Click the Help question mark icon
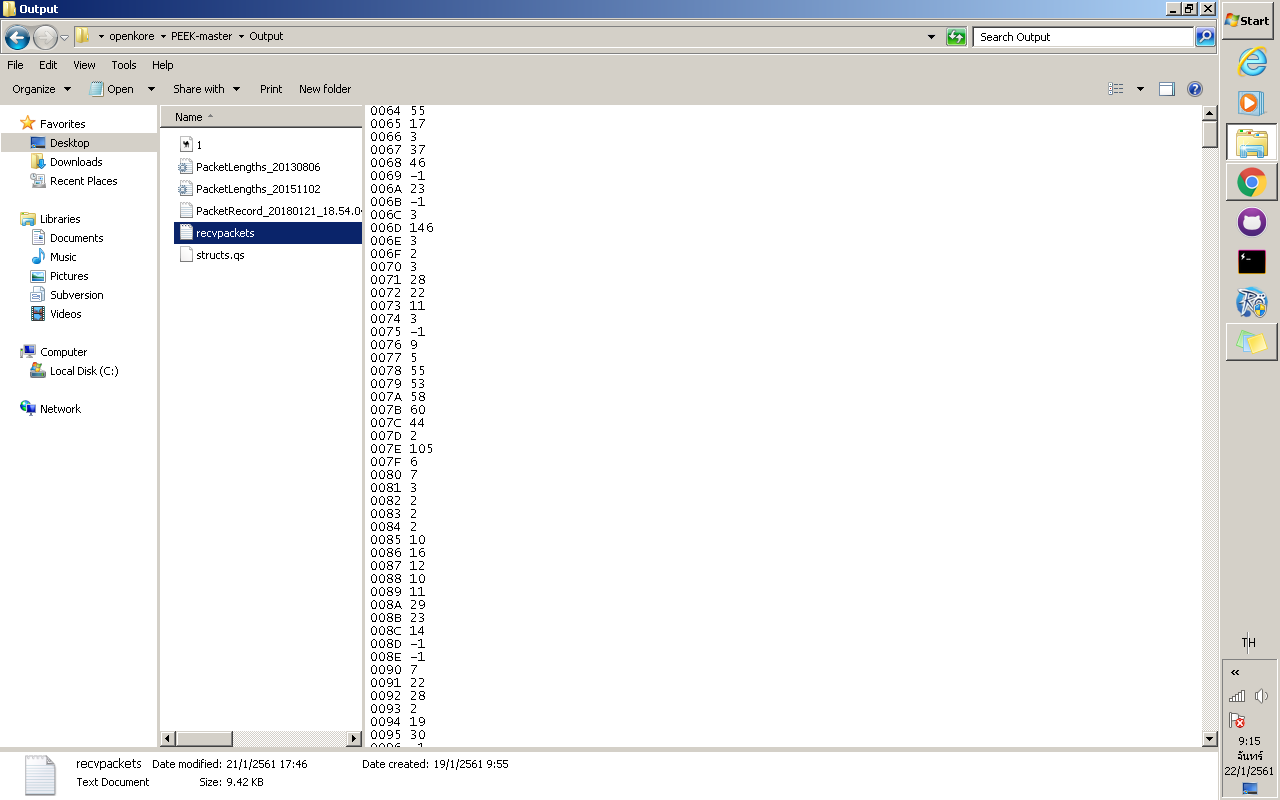1280x800 pixels. (1195, 89)
